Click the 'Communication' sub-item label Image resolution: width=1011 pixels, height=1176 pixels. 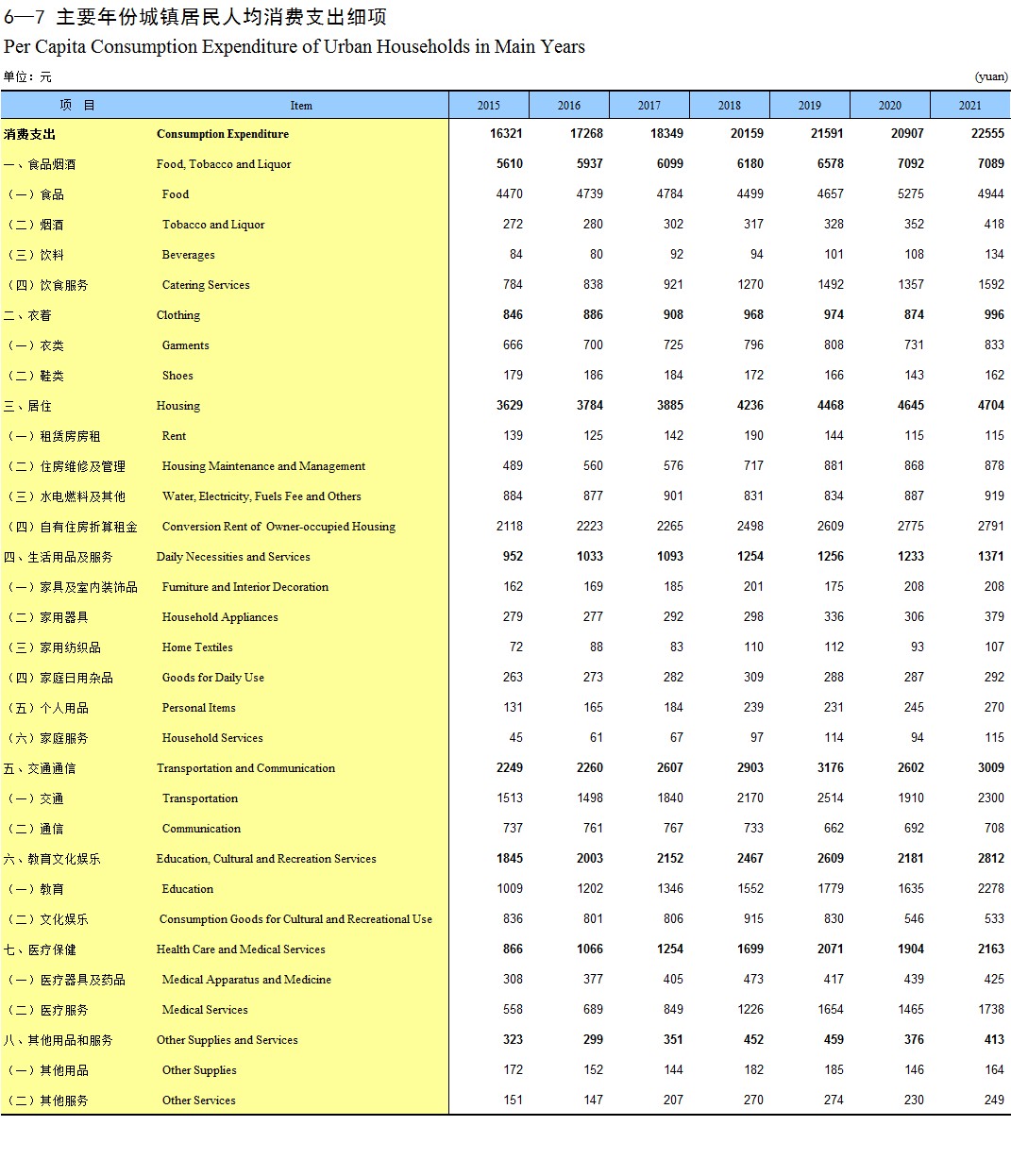(x=201, y=829)
